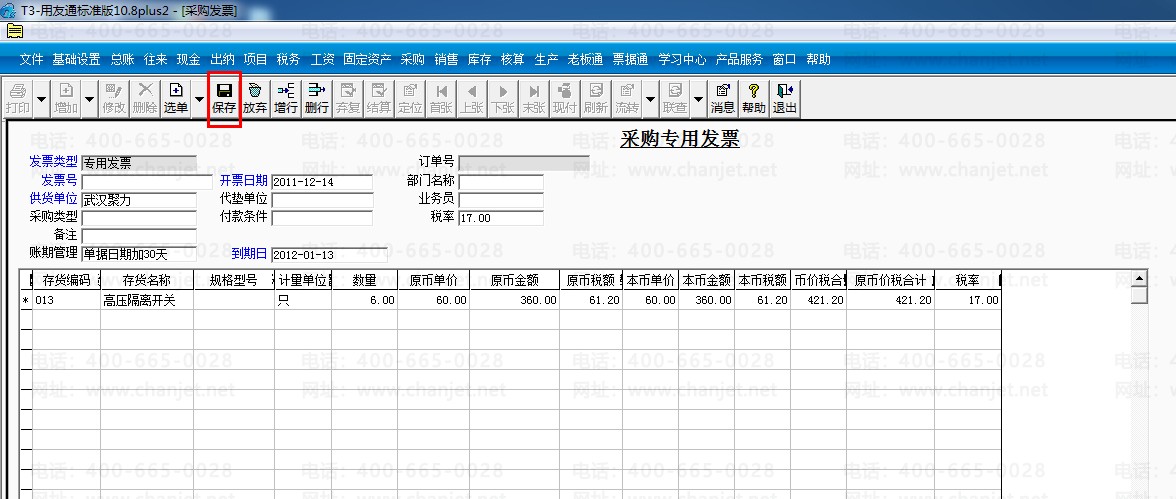Click the 结算 settlement toolbar icon
Viewport: 1176px width, 499px height.
click(x=379, y=98)
